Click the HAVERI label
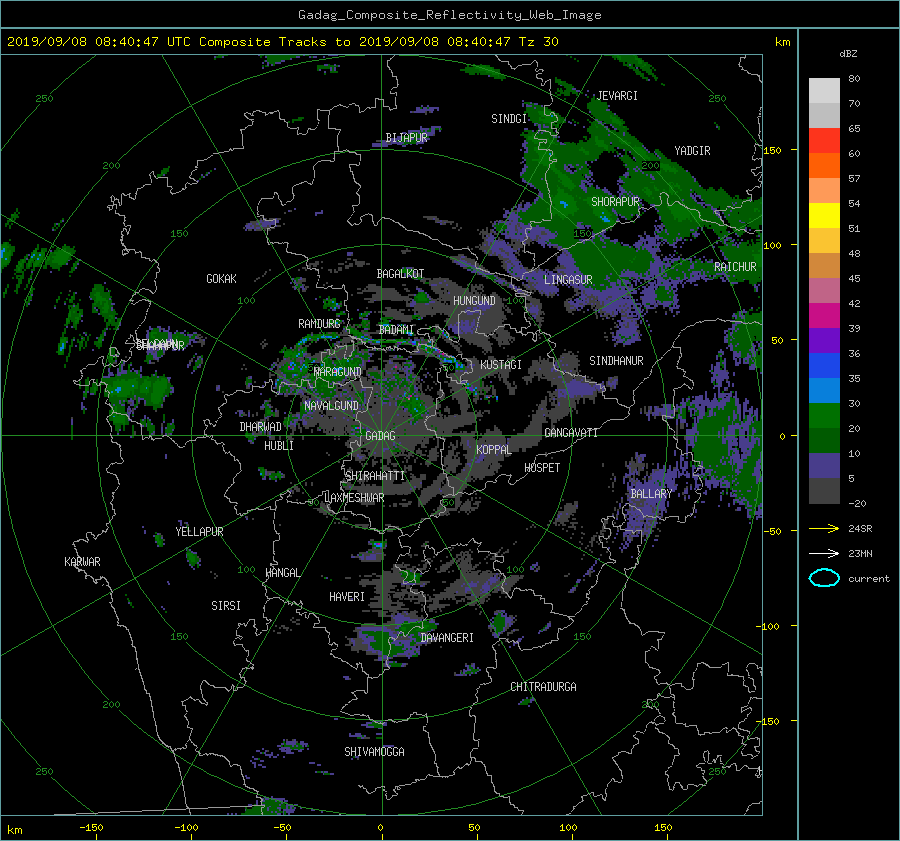Screen dimensions: 900x841 [x=347, y=597]
